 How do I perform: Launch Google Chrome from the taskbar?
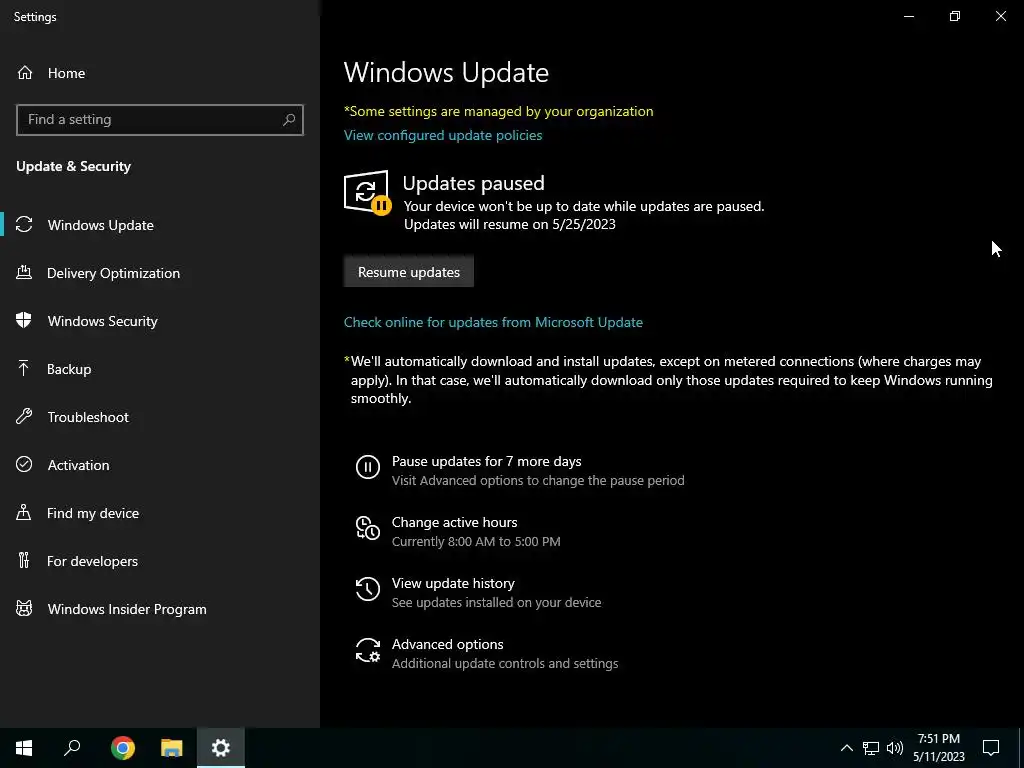123,748
